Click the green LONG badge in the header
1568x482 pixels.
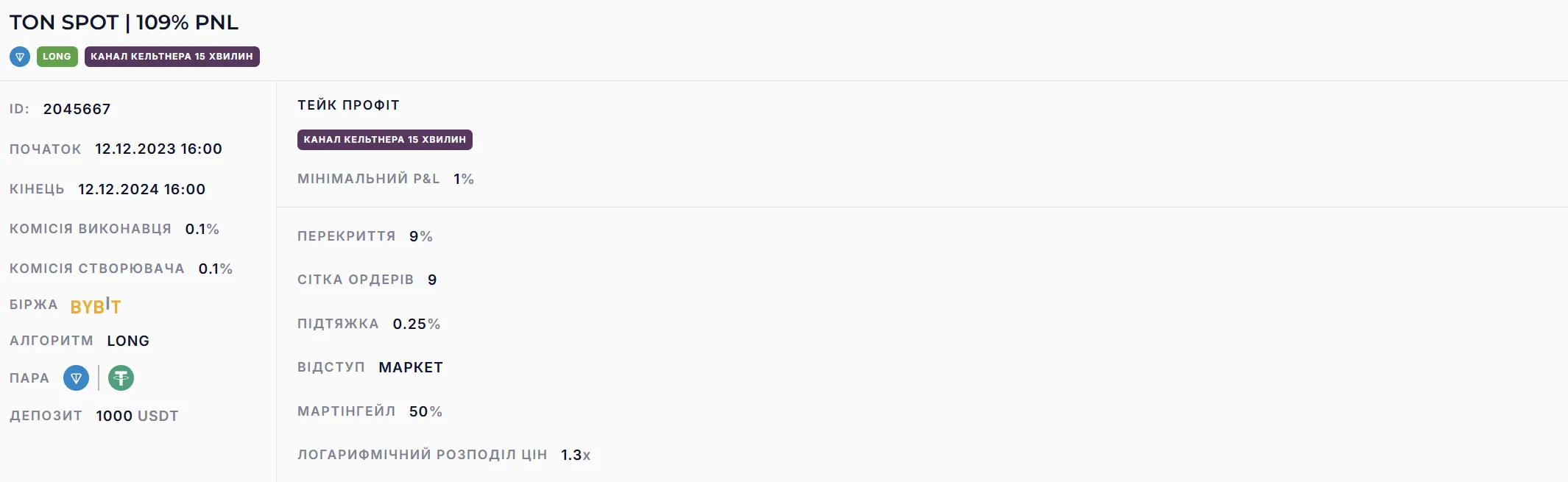click(x=57, y=57)
